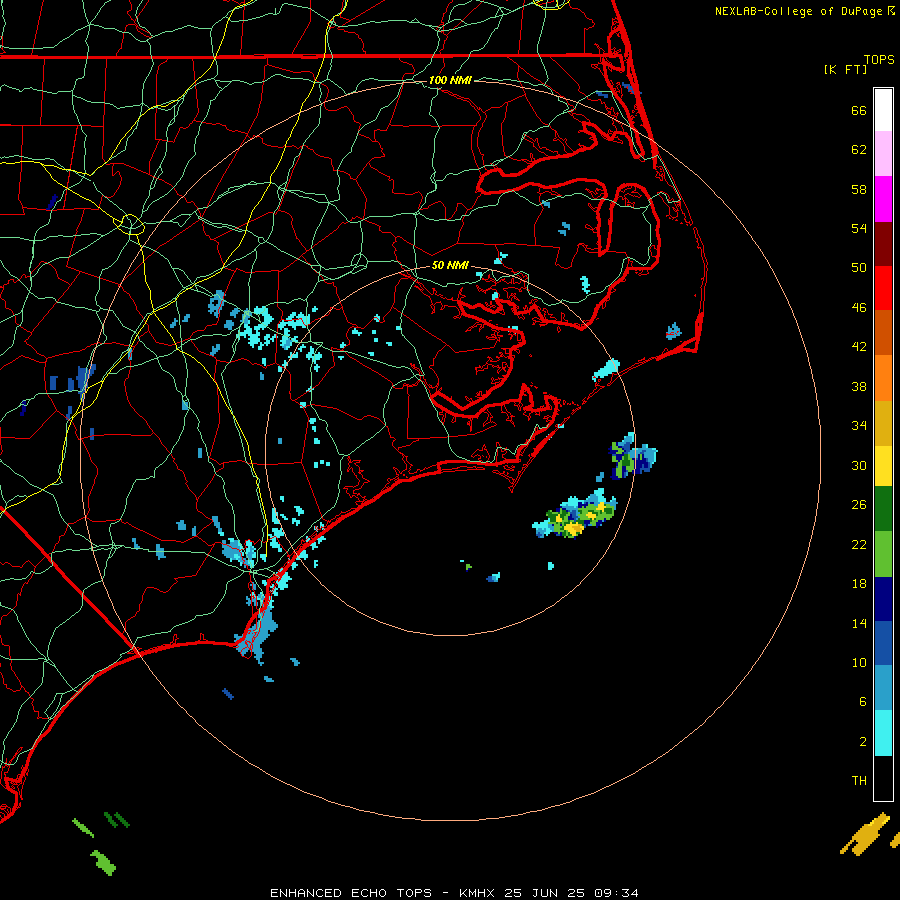Click the 62 legend value

(859, 150)
